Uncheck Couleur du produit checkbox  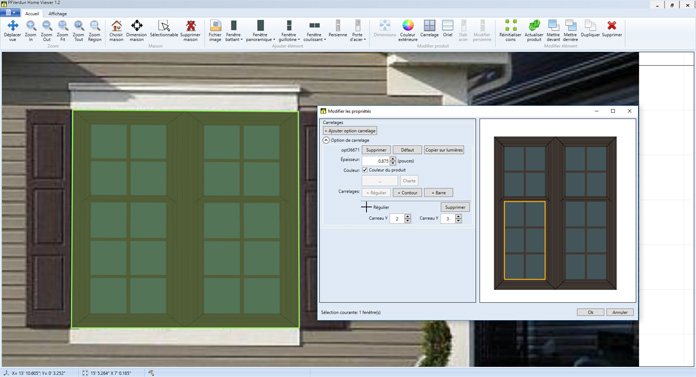tap(365, 170)
